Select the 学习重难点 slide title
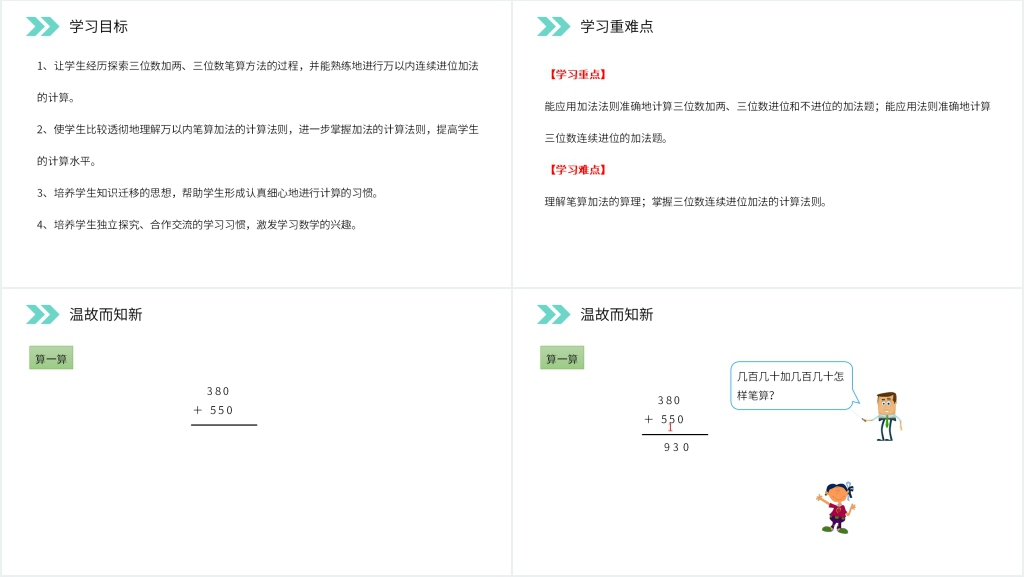1024x577 pixels. pos(617,27)
